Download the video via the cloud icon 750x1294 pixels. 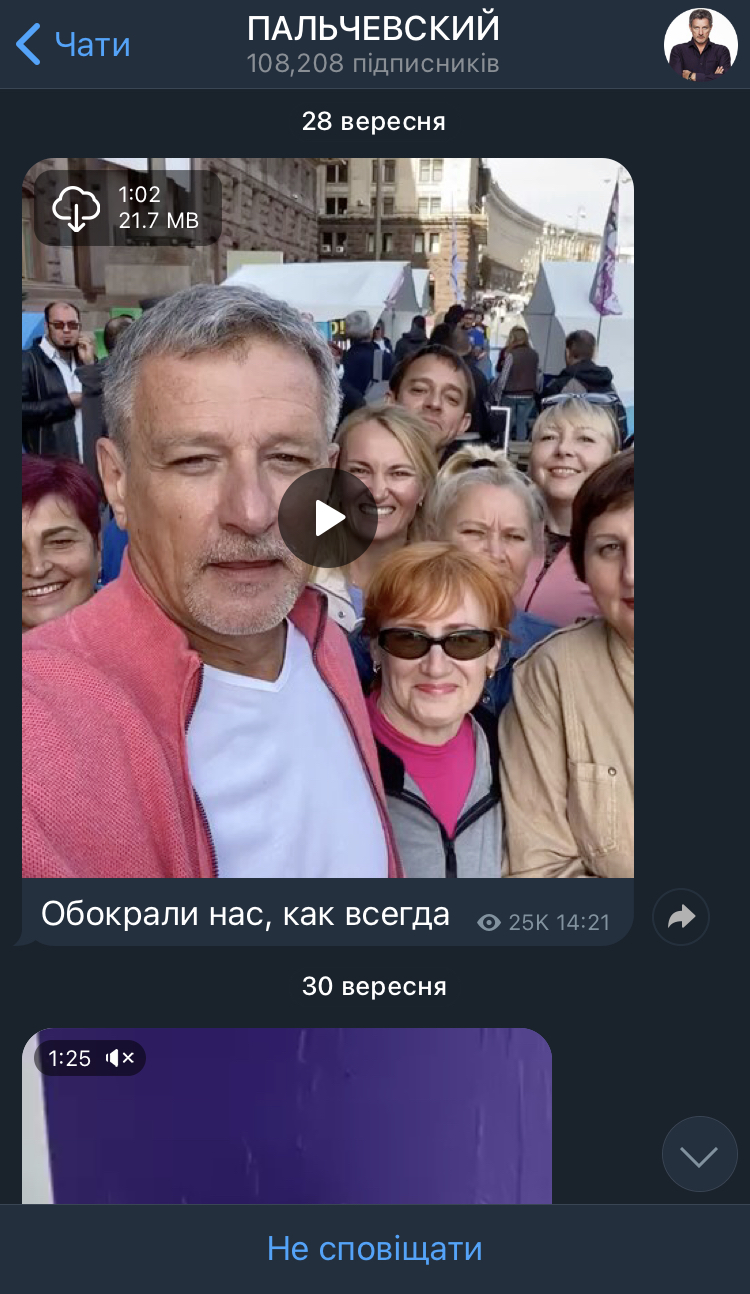point(77,208)
